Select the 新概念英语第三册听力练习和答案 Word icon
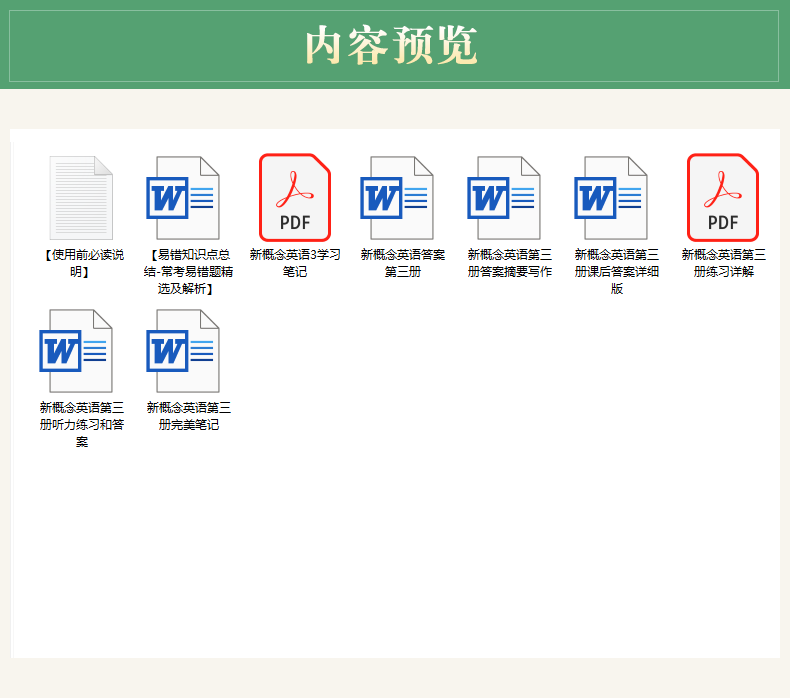This screenshot has height=698, width=790. click(76, 351)
